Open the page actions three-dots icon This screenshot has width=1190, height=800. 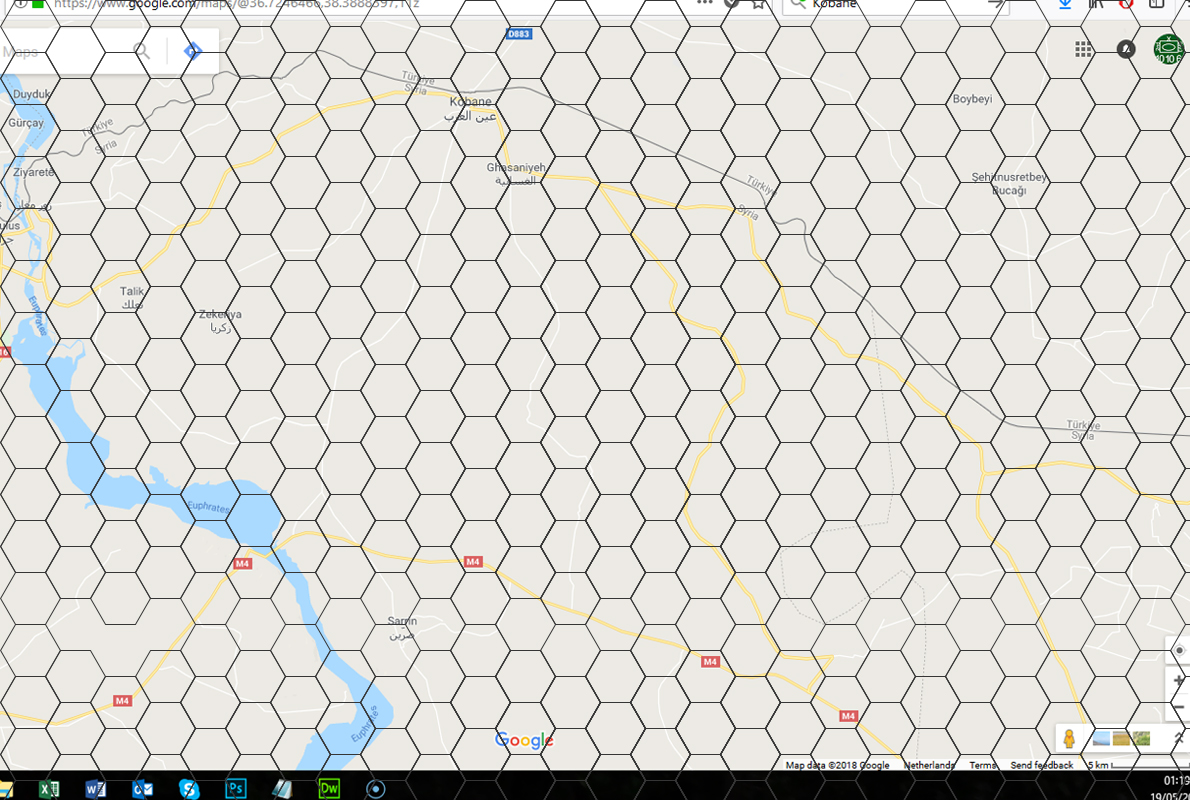705,2
